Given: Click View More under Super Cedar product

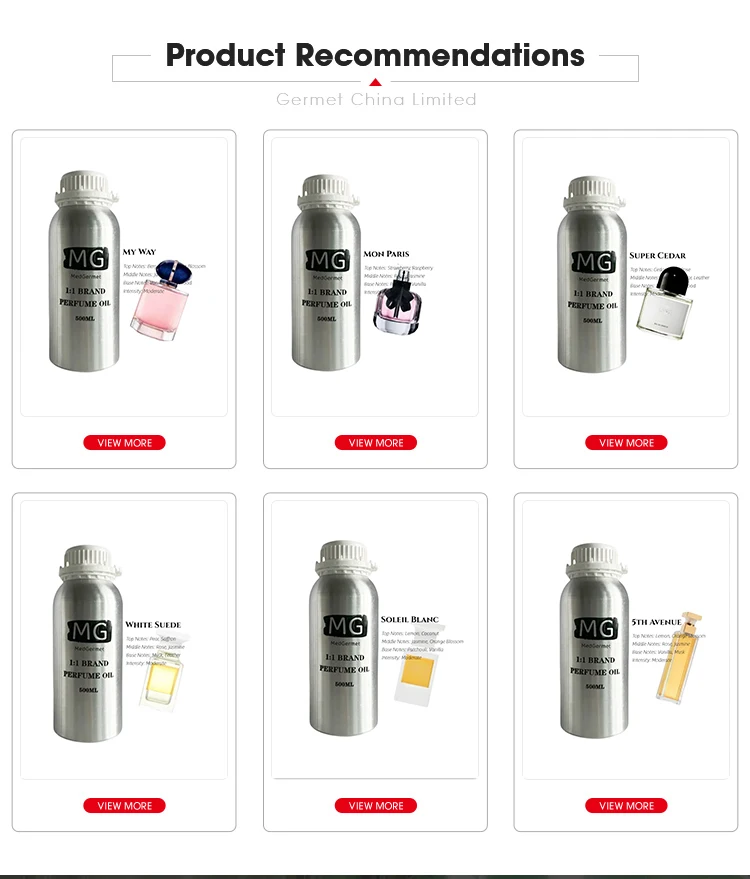Looking at the screenshot, I should (x=626, y=442).
